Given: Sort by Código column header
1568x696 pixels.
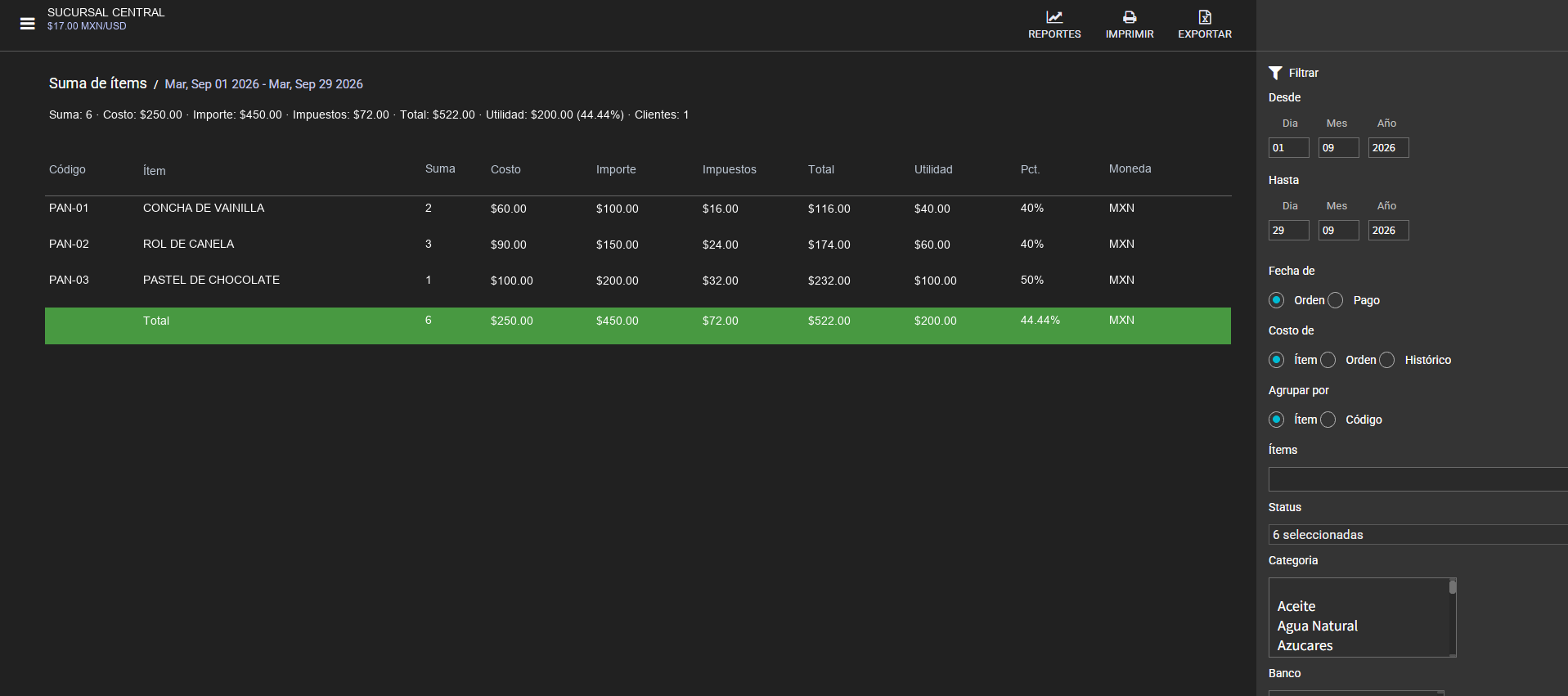Looking at the screenshot, I should [67, 169].
